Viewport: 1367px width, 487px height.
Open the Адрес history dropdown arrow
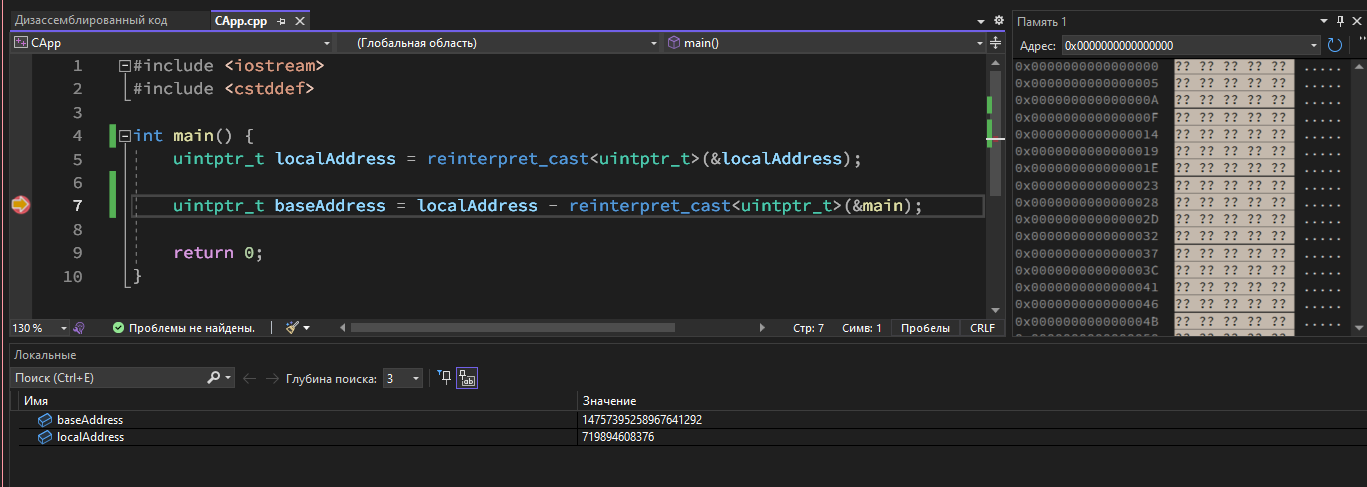[1315, 45]
